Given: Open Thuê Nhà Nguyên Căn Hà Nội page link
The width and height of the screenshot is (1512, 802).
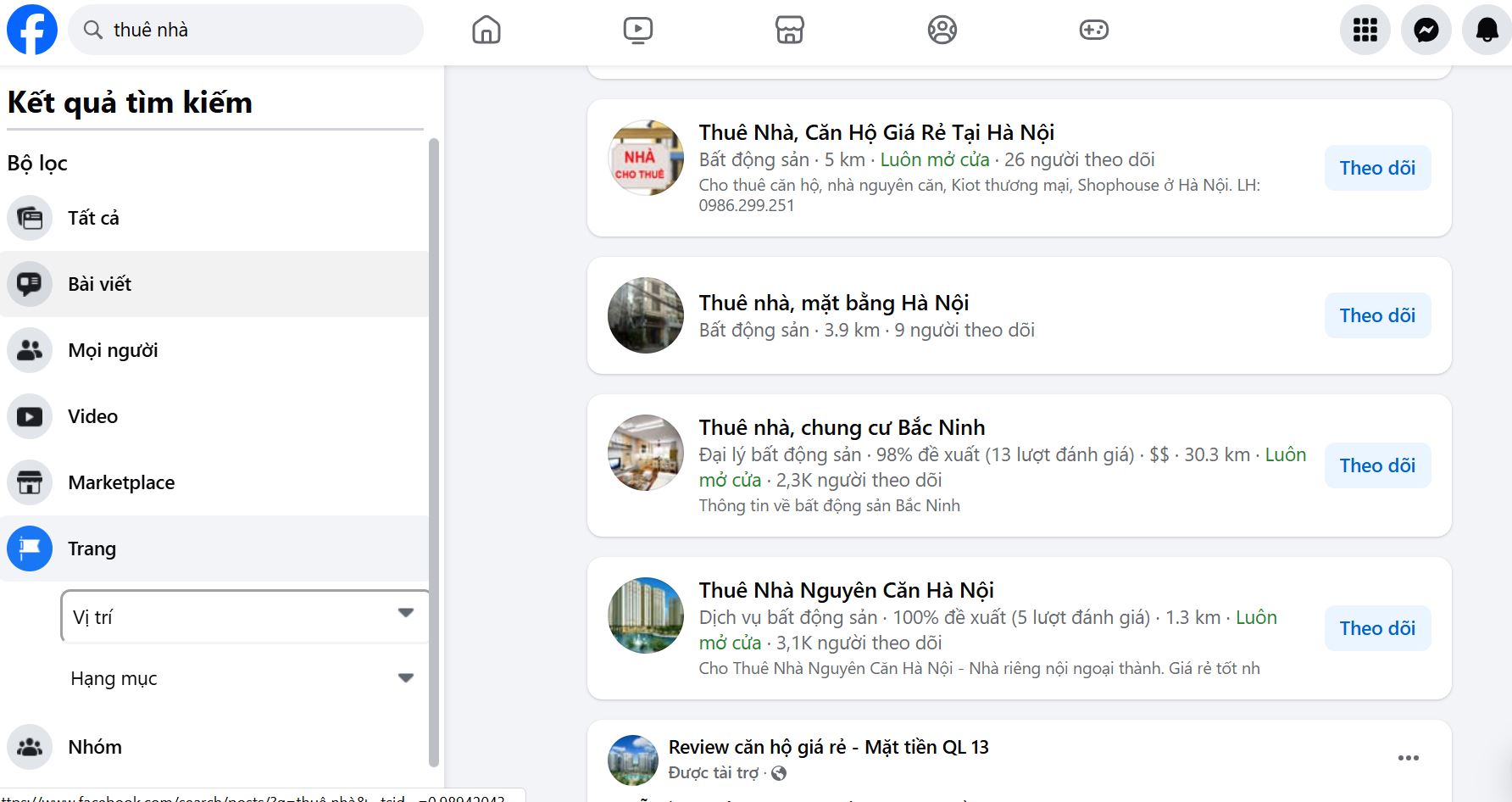Looking at the screenshot, I should click(x=846, y=590).
